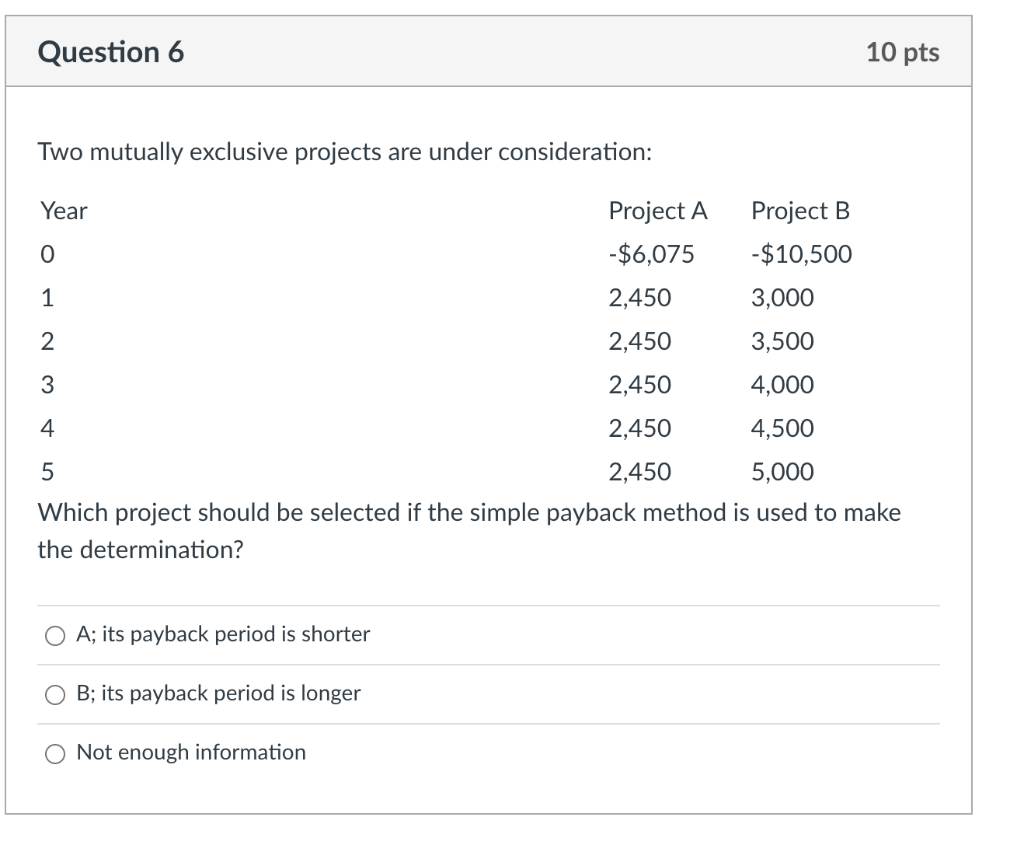This screenshot has width=1024, height=852.
Task: Click the answer text 'A; its payback period is shorter'
Action: pos(222,634)
